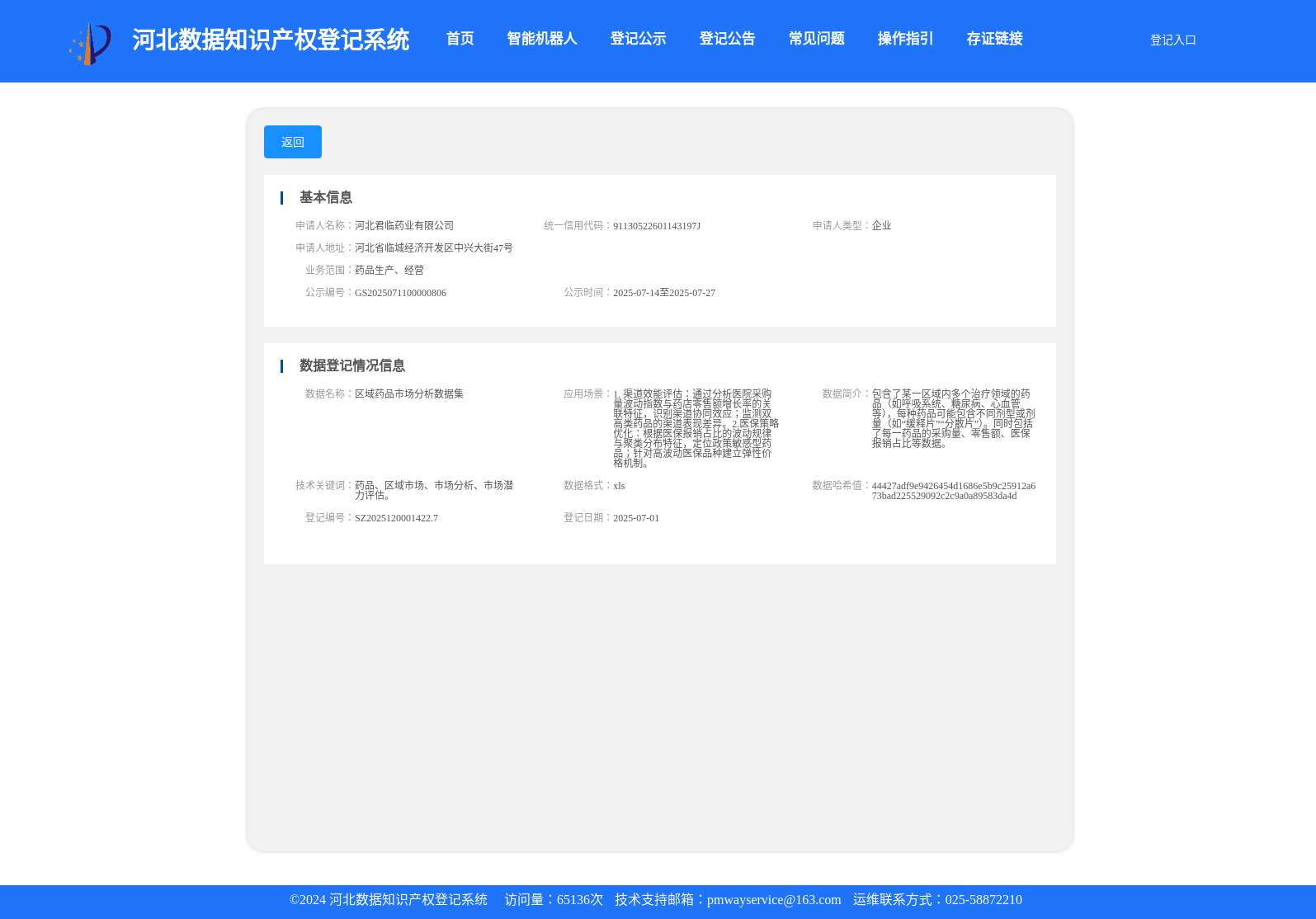This screenshot has width=1316, height=919.
Task: Open 操作指引 page
Action: coord(905,39)
